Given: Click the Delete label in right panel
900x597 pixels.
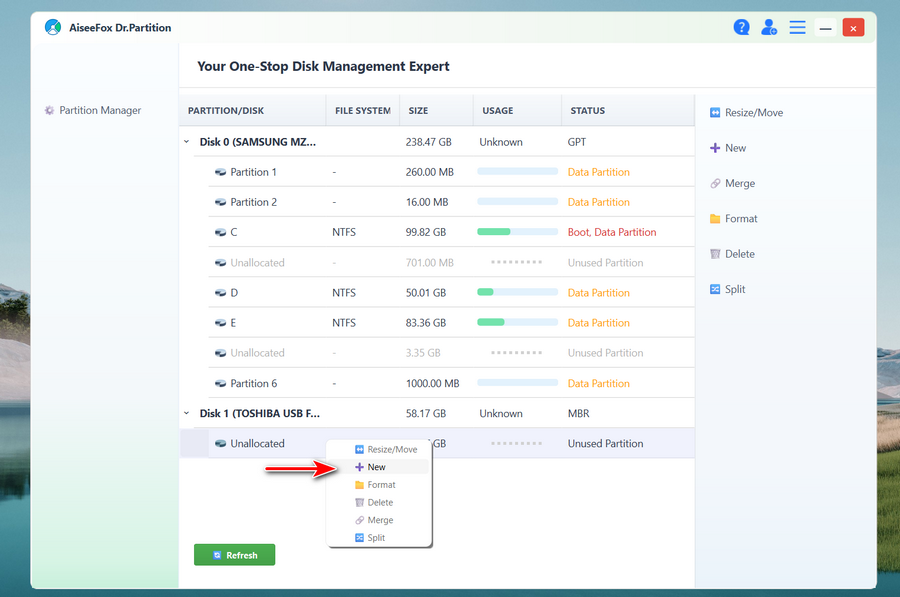Looking at the screenshot, I should pos(739,254).
